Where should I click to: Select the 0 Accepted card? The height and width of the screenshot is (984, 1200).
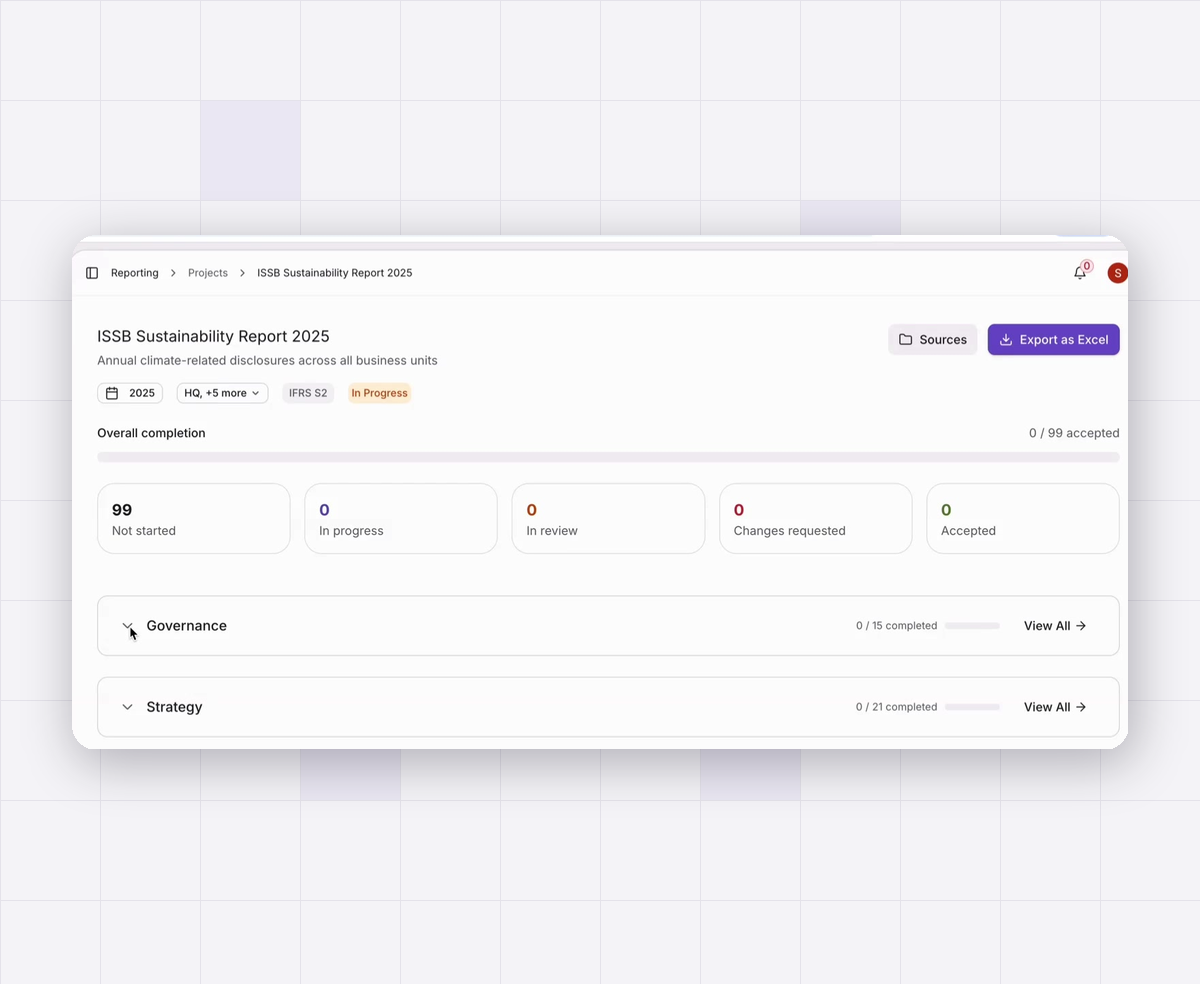(1023, 518)
